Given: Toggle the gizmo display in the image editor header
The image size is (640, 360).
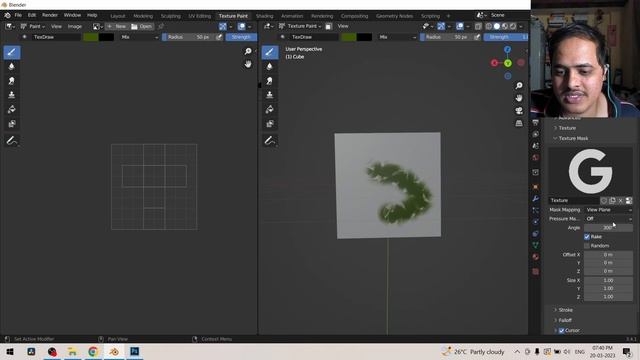Looking at the screenshot, I should 223,27.
